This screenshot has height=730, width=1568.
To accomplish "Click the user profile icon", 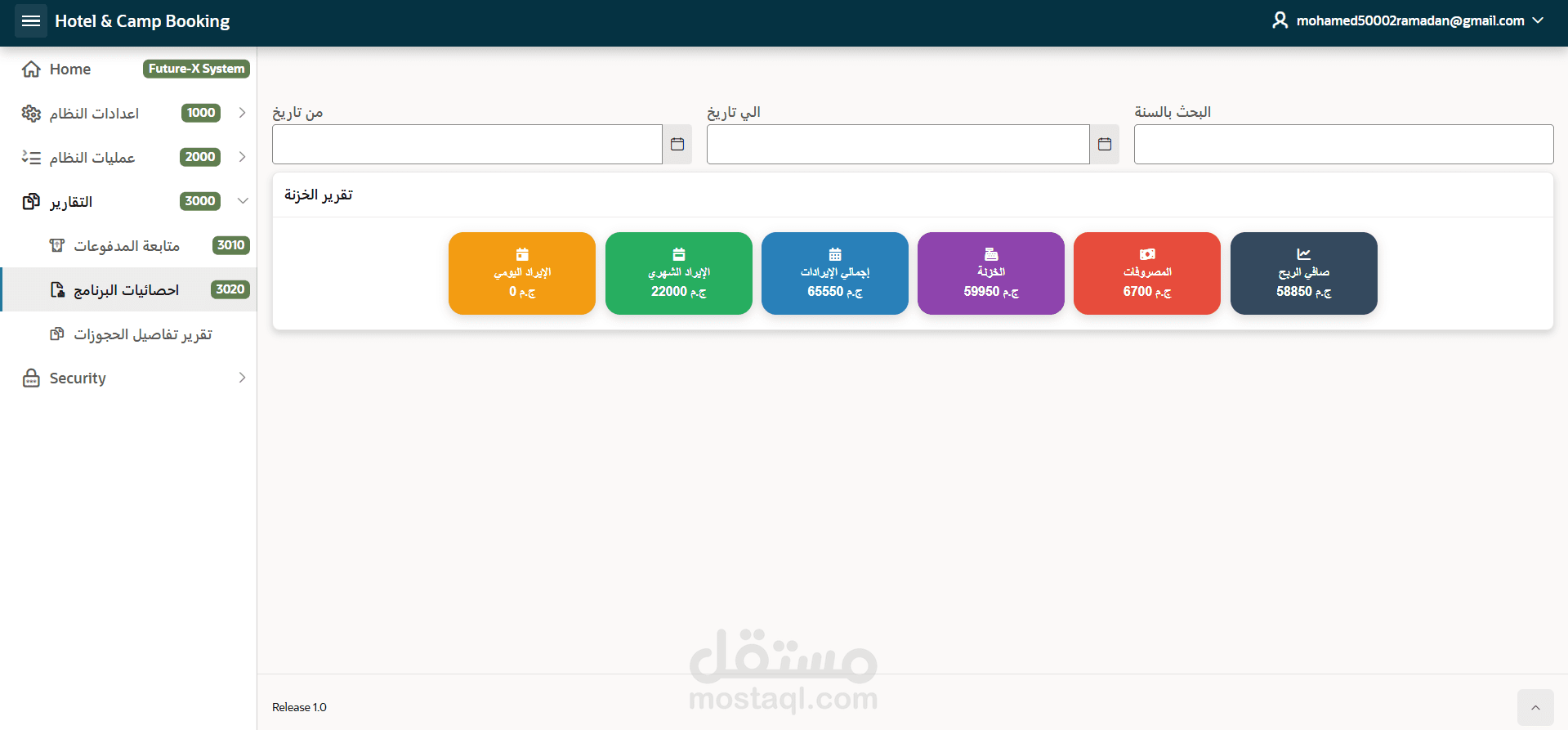I will pyautogui.click(x=1280, y=20).
